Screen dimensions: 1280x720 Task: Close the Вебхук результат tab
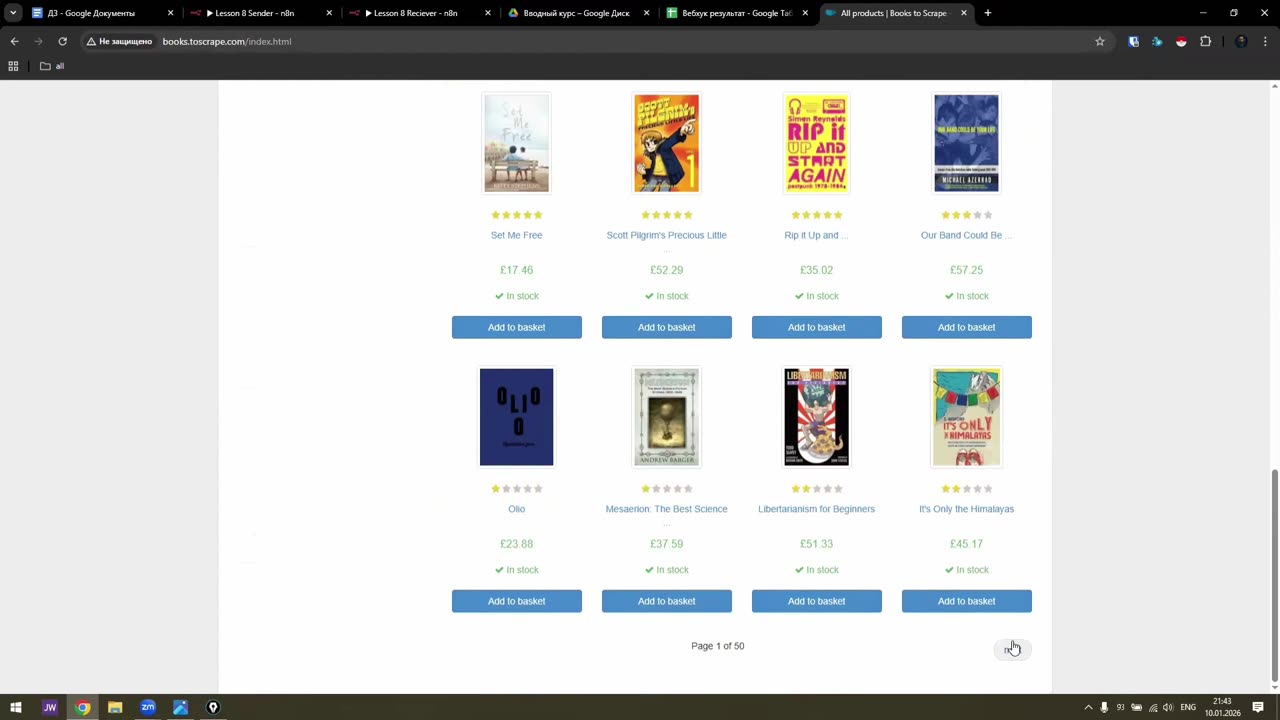point(805,13)
